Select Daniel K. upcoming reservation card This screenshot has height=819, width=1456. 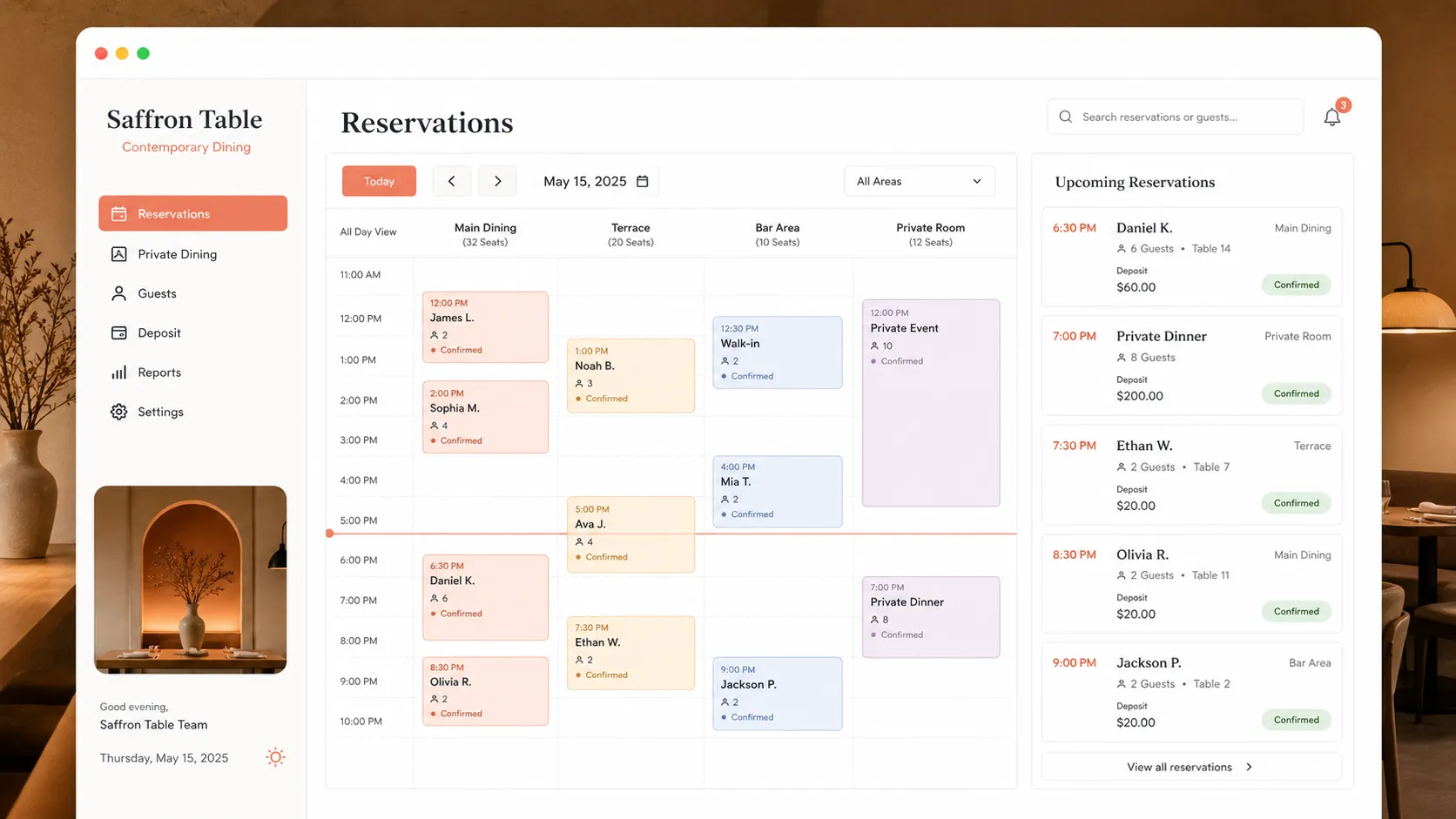click(1191, 257)
